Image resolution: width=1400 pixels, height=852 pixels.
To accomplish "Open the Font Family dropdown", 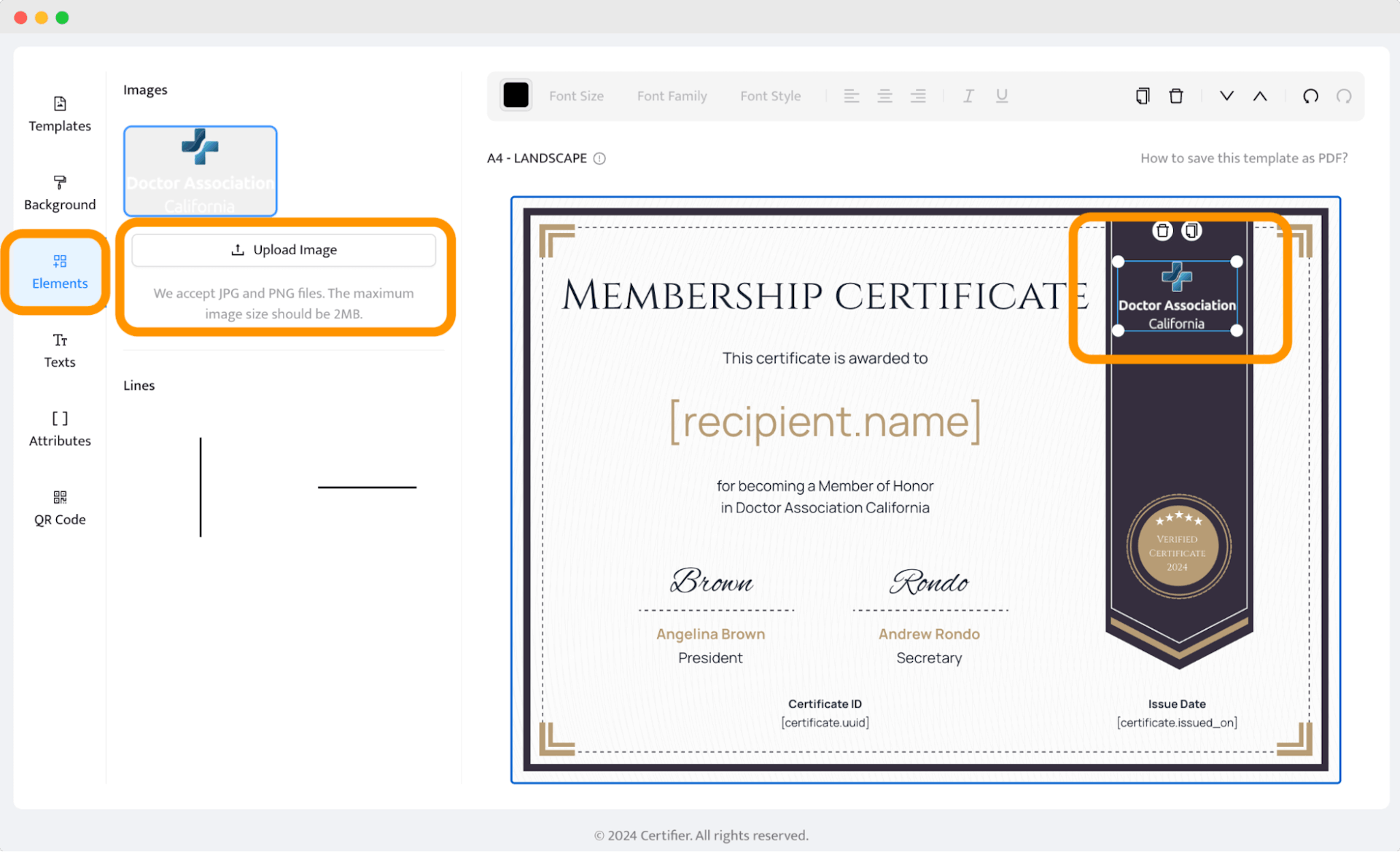I will pos(672,95).
